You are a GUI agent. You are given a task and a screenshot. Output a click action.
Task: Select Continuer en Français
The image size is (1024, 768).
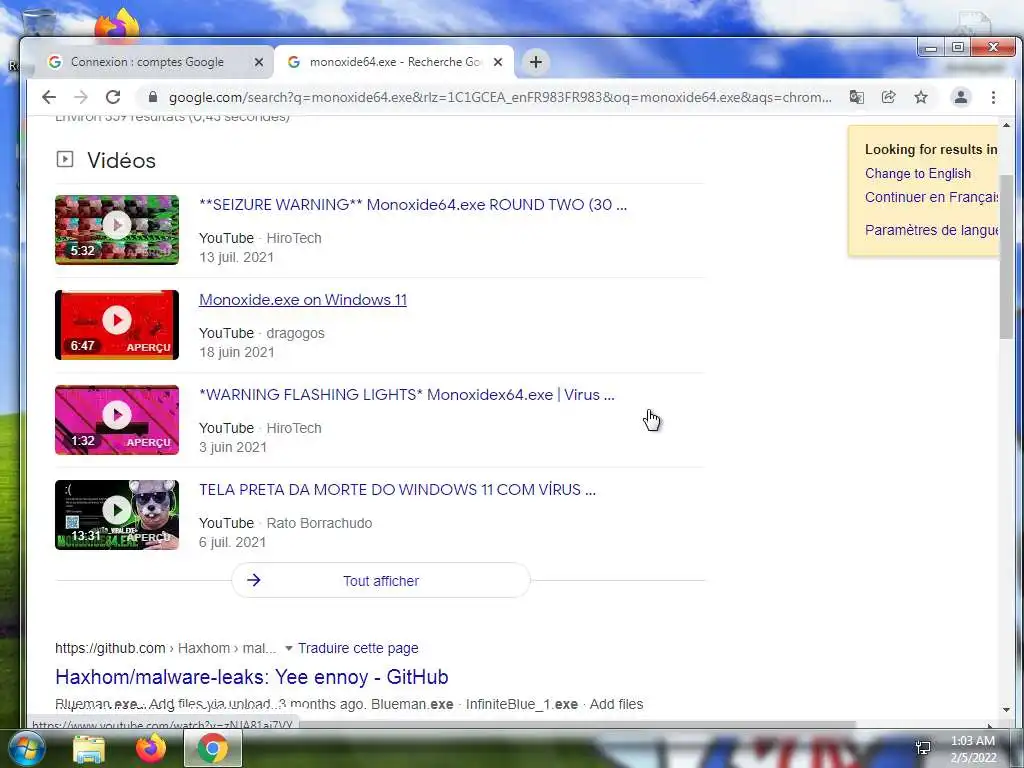(x=932, y=197)
